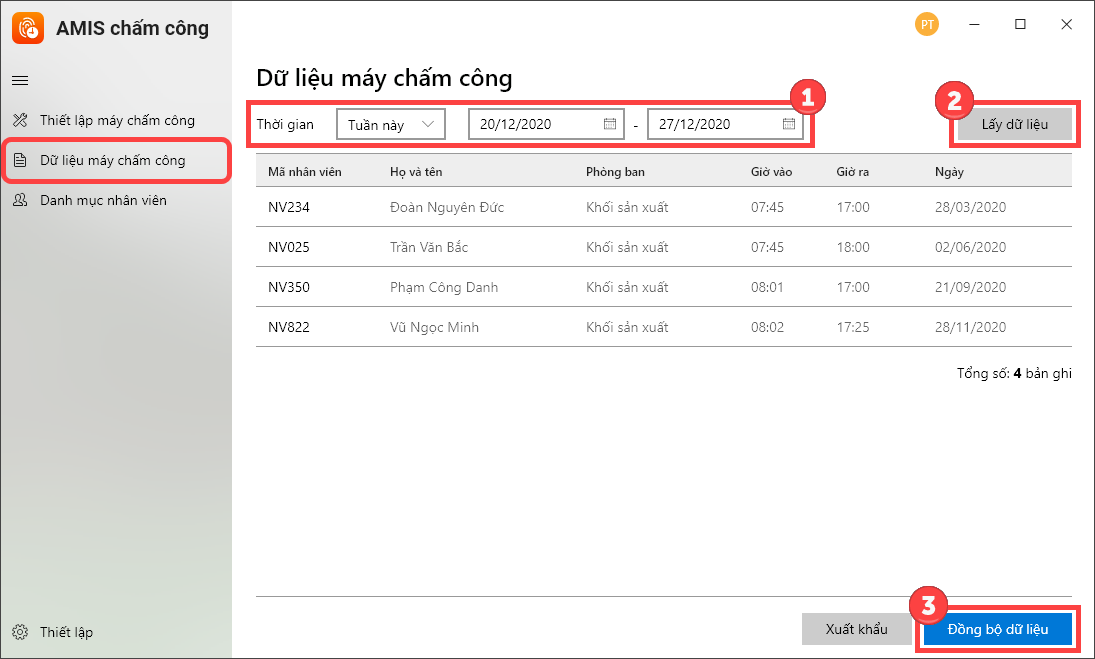This screenshot has height=659, width=1095.
Task: Click the date 21/09/2020
Action: coord(971,287)
